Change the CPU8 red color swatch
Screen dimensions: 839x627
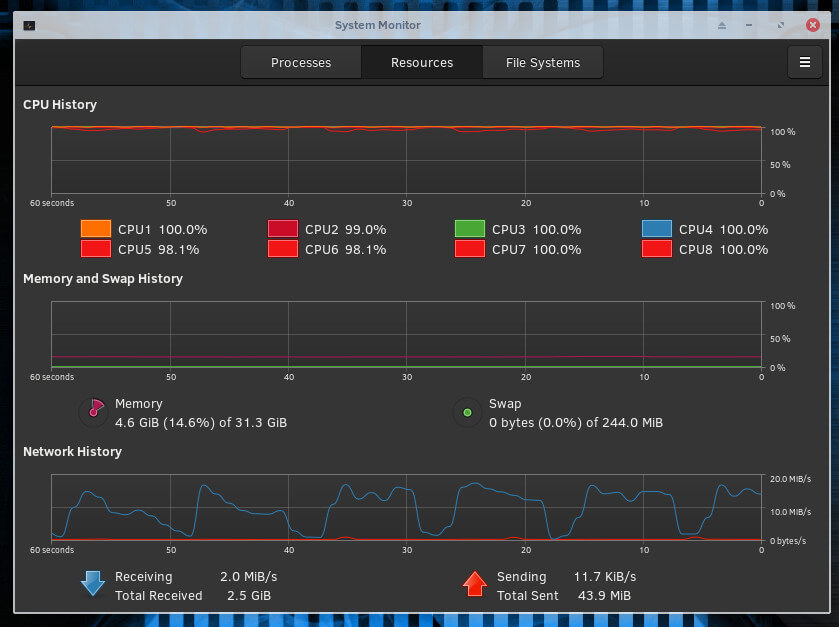pos(657,249)
